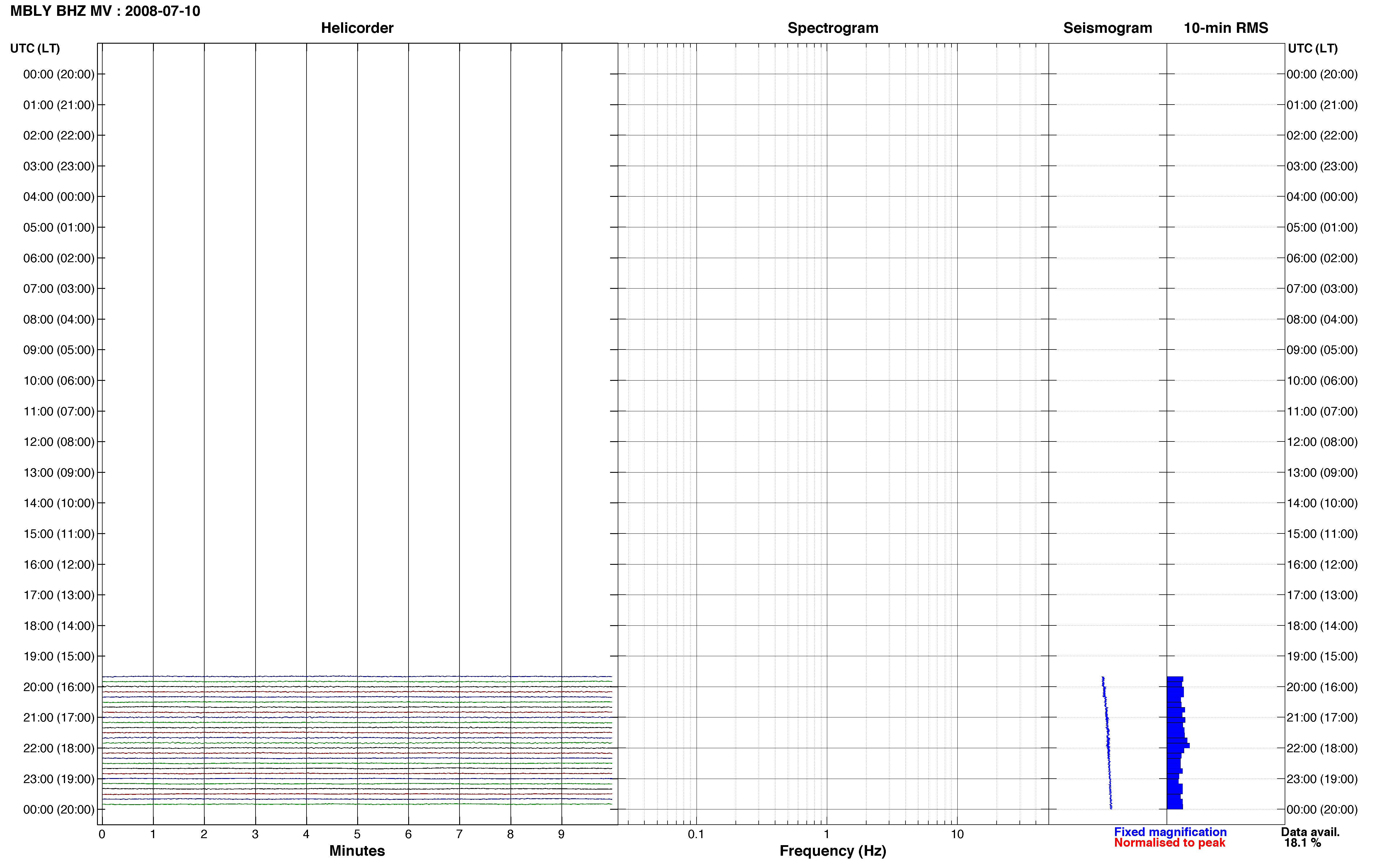Screen dimensions: 1389x868
Task: Click the '0.1' frequency tick label
Action: [x=696, y=834]
